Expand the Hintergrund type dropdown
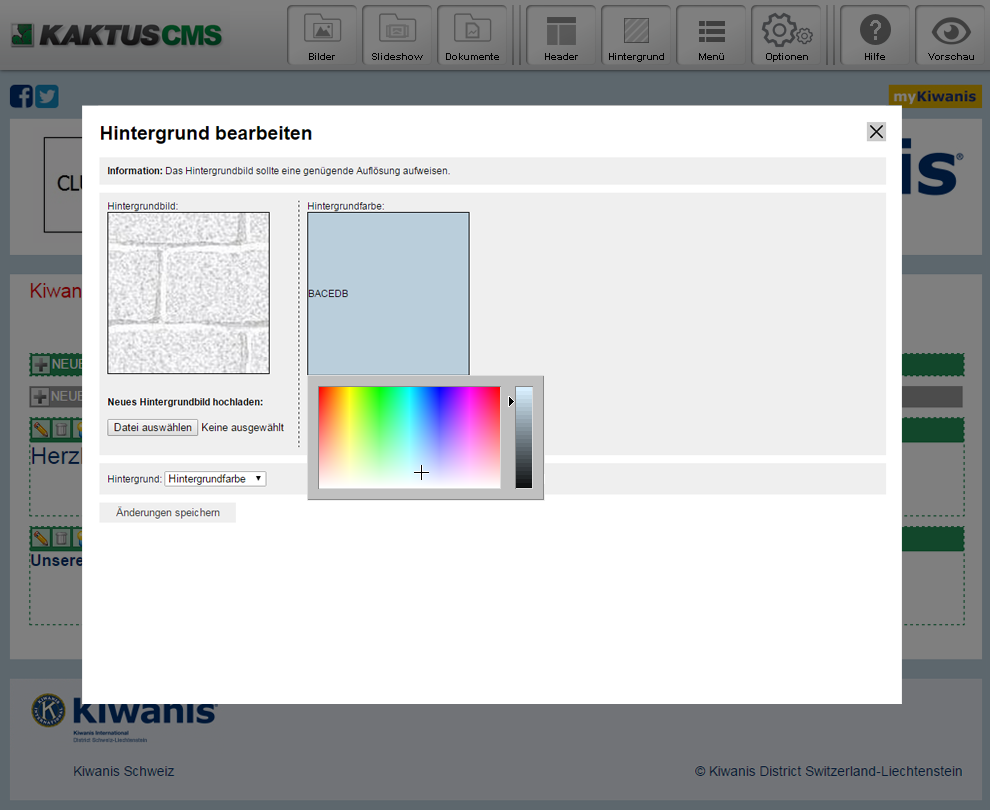 click(x=215, y=479)
